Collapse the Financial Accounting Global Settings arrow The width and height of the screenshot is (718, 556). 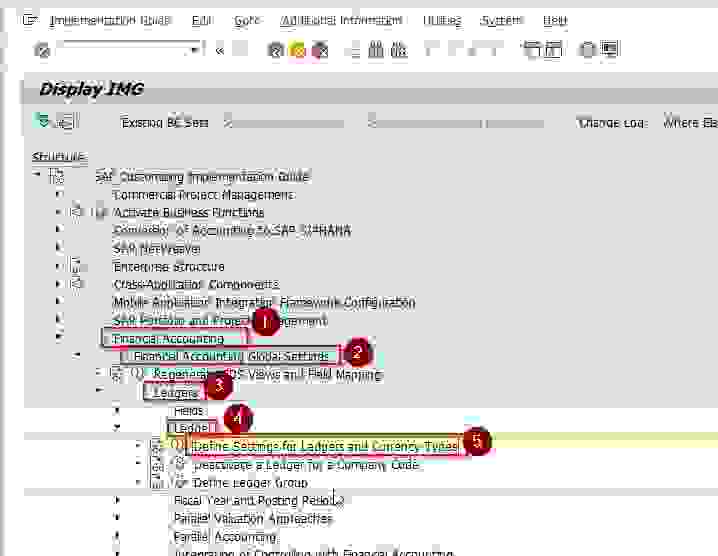click(77, 355)
